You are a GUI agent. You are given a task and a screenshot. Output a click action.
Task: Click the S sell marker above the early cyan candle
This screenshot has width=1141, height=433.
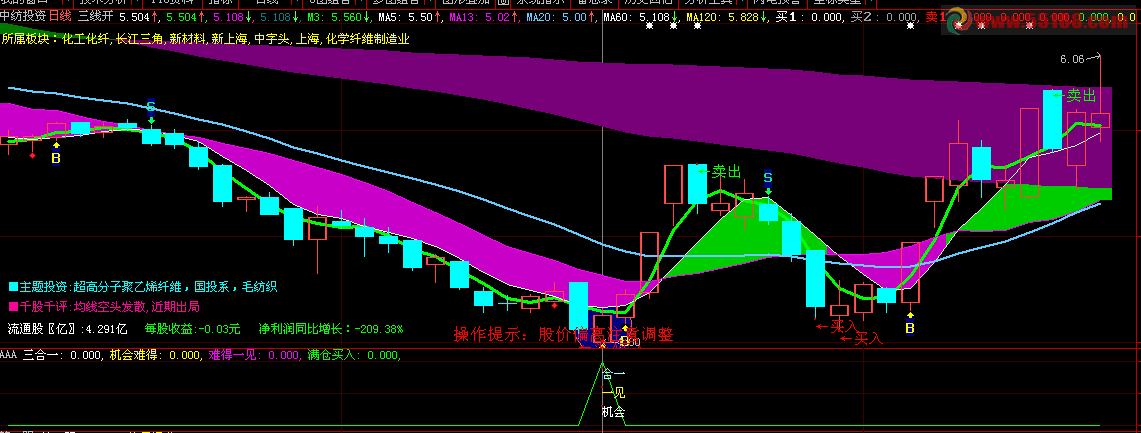(x=151, y=106)
